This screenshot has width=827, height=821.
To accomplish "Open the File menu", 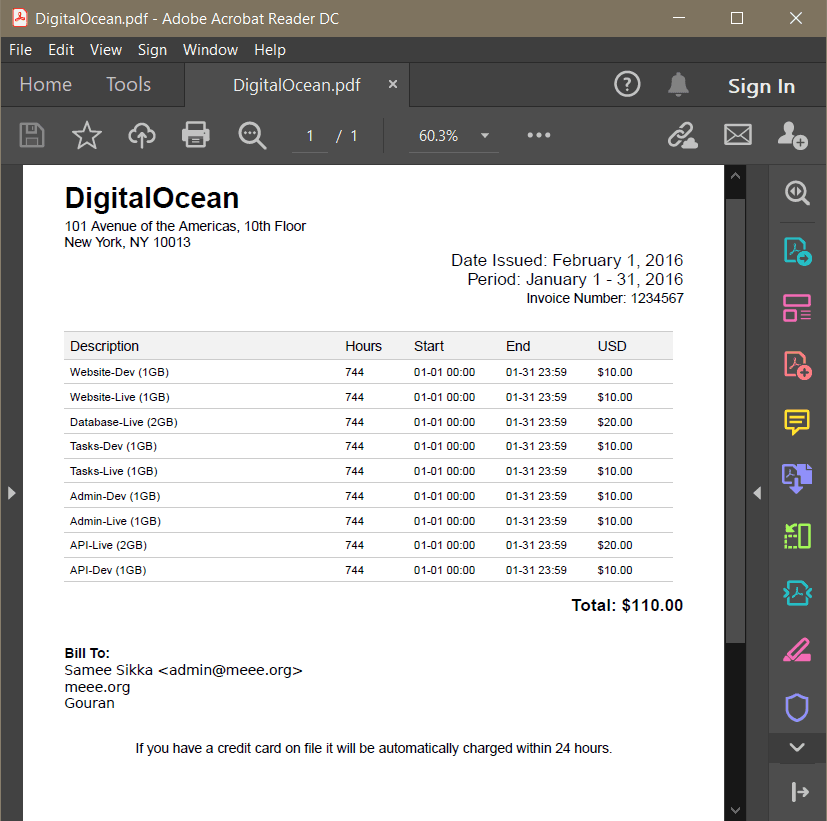I will coord(20,50).
